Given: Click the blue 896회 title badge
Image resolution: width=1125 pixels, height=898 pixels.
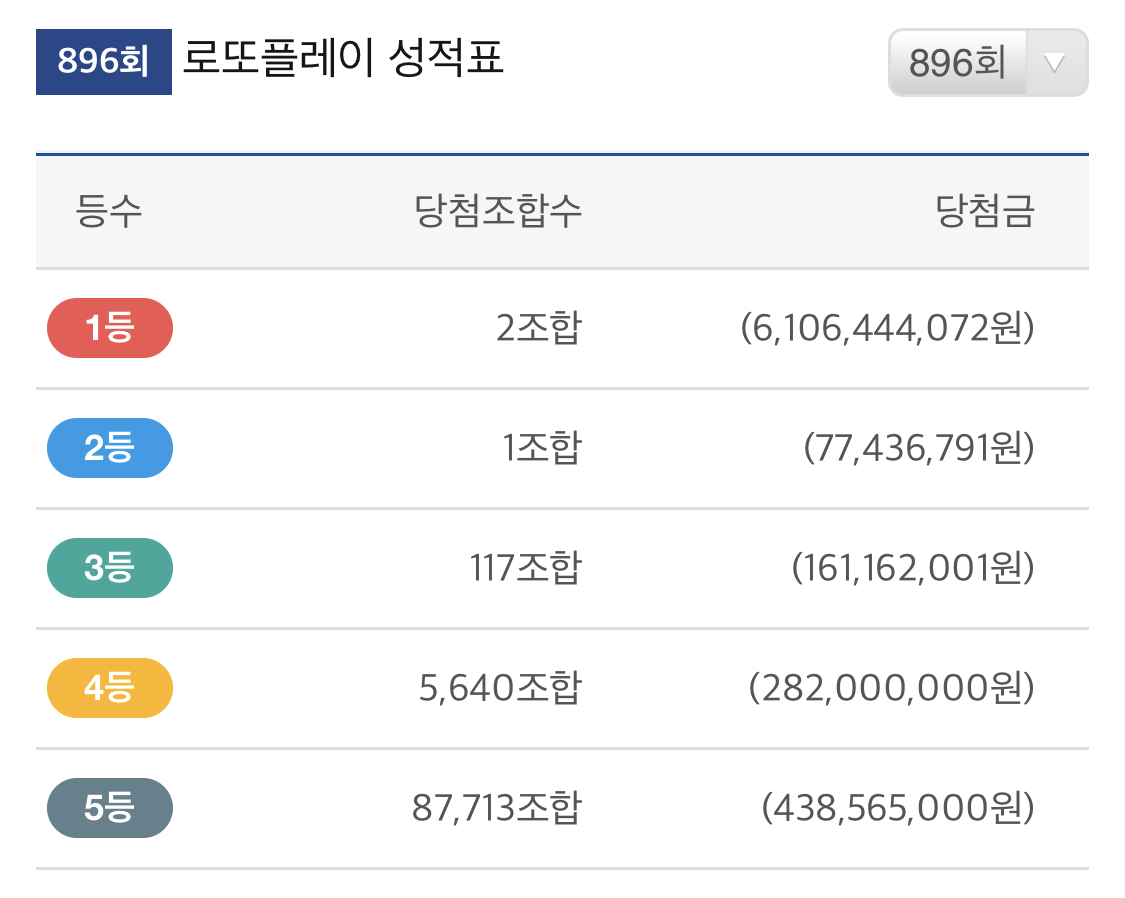Looking at the screenshot, I should [x=104, y=62].
